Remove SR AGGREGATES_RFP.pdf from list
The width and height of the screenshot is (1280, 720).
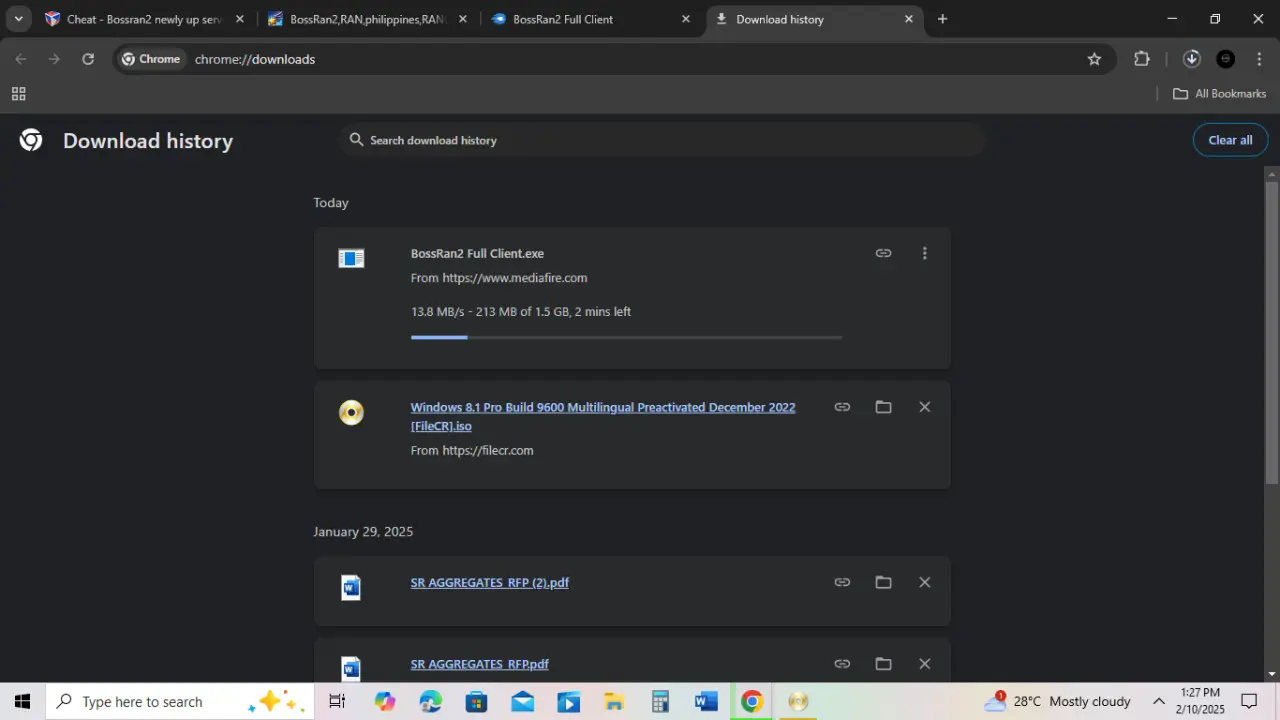pos(924,664)
